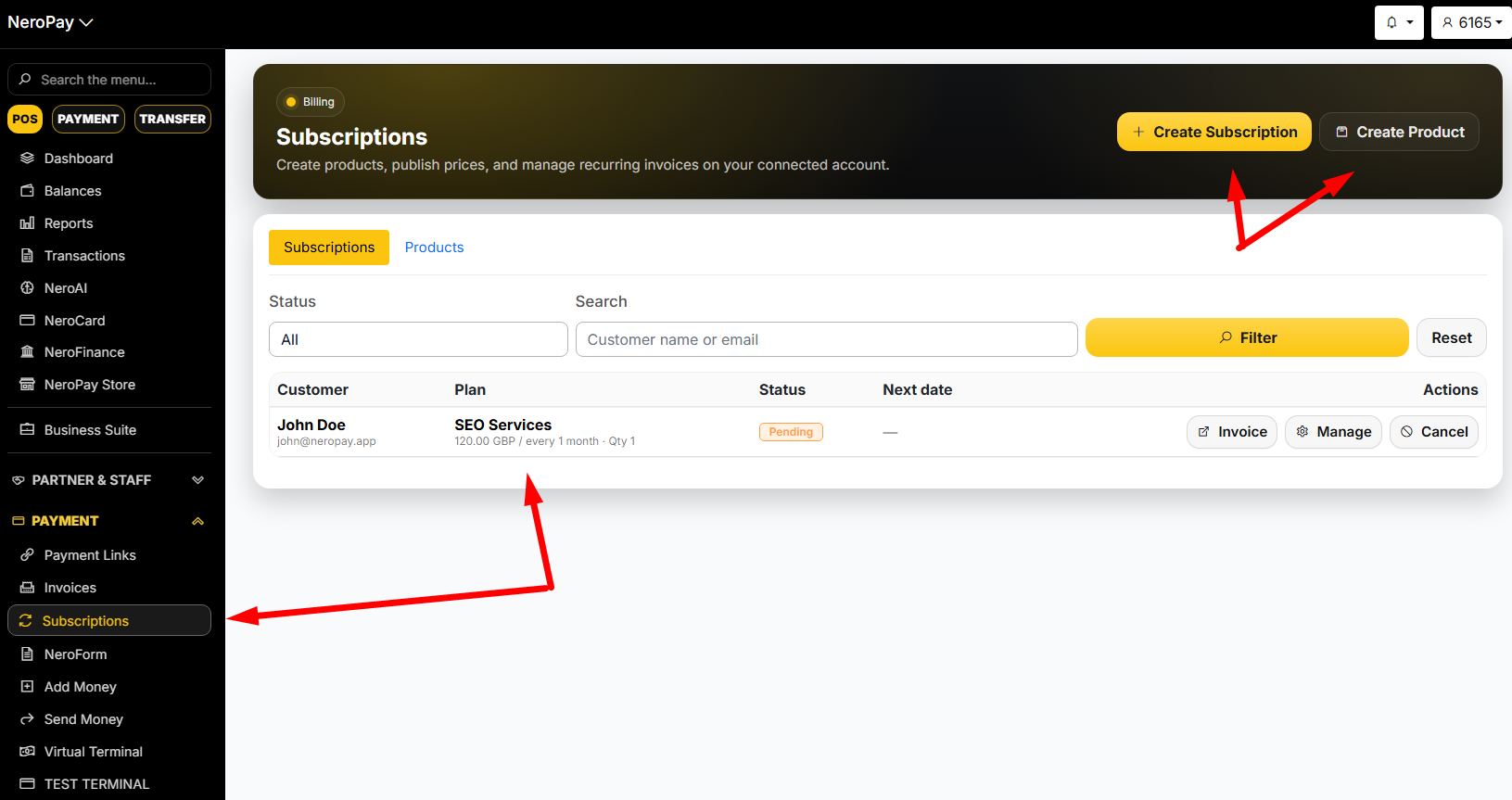Click the Customer name or email field
This screenshot has height=800, width=1512.
[826, 339]
